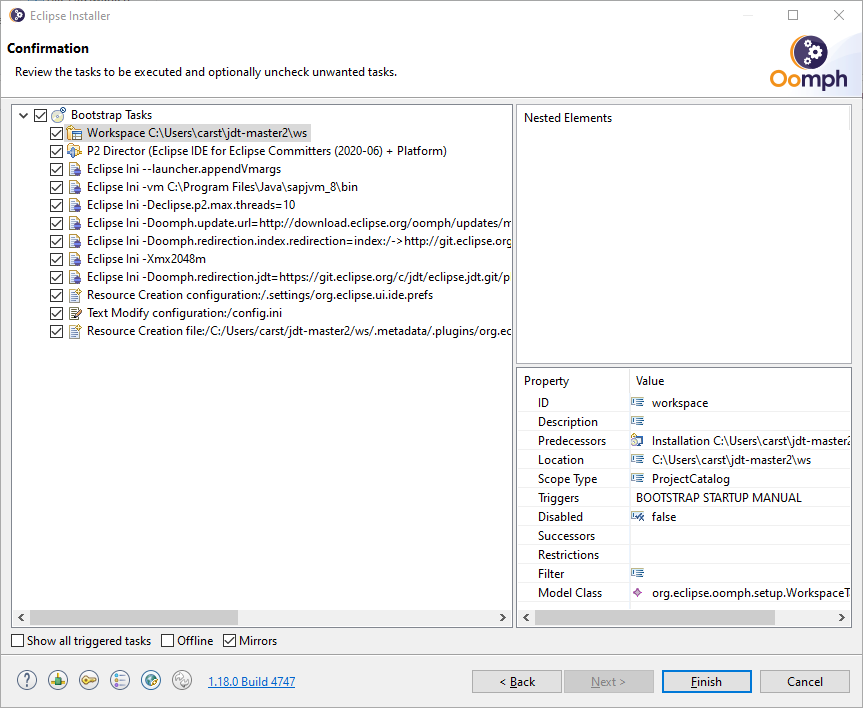The height and width of the screenshot is (708, 863).
Task: Uncheck Eclipse Ini -vm sapjvm_8 checkbox
Action: 56,187
